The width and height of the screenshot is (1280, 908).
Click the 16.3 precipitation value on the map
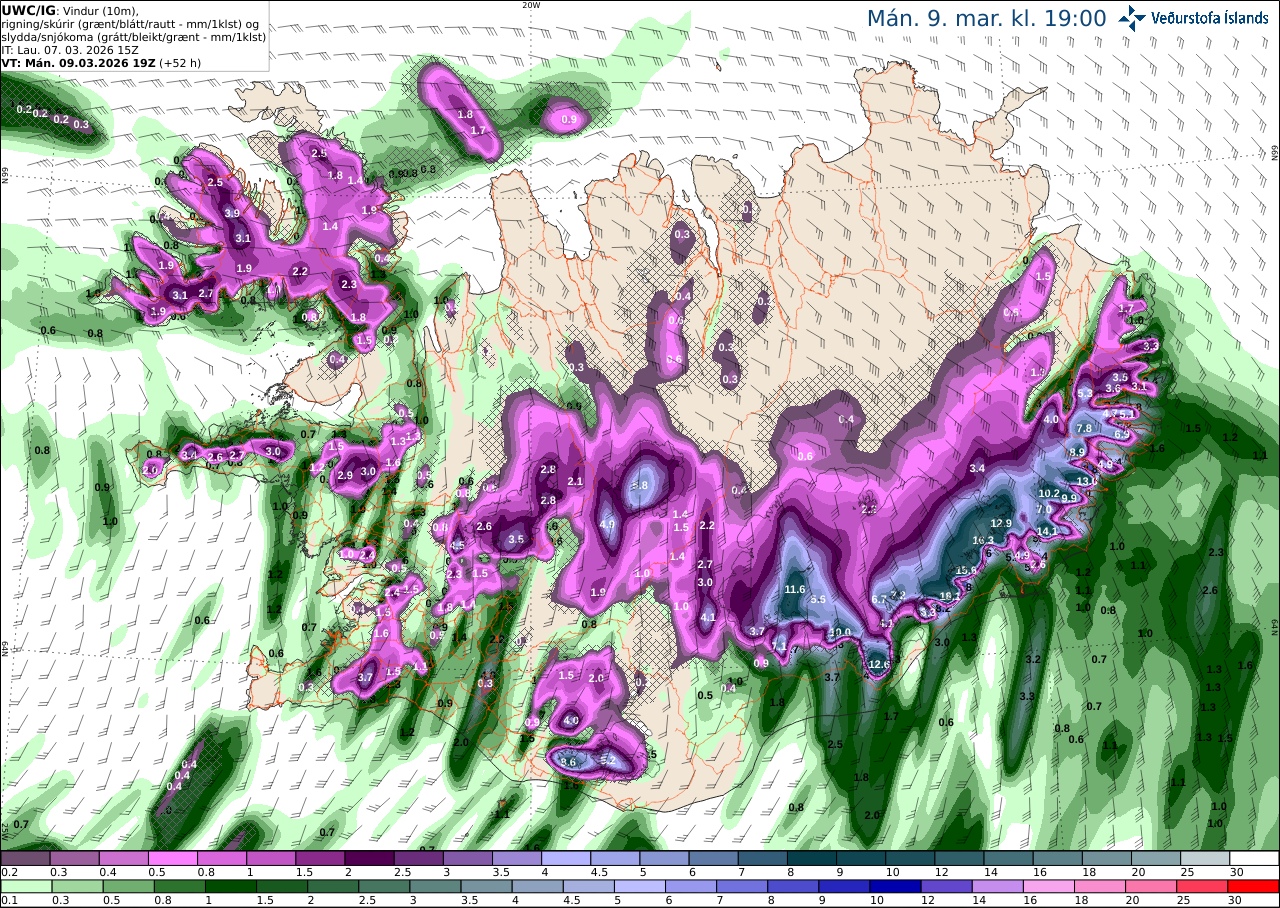click(982, 540)
